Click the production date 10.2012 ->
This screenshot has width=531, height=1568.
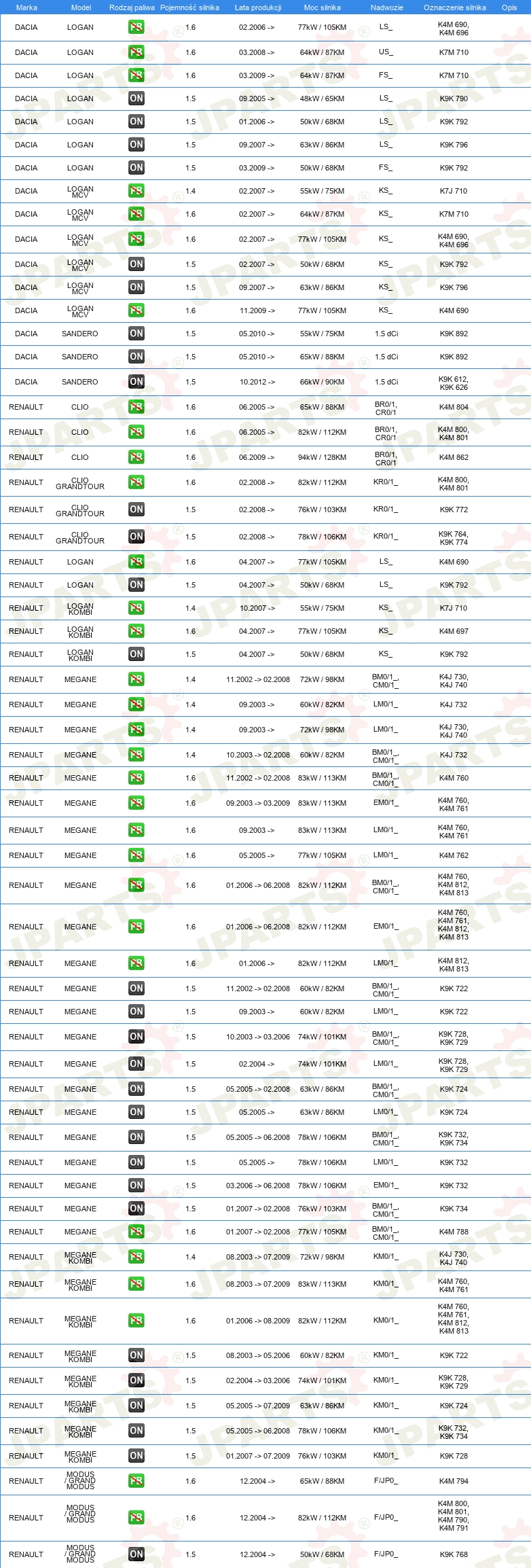click(x=257, y=382)
